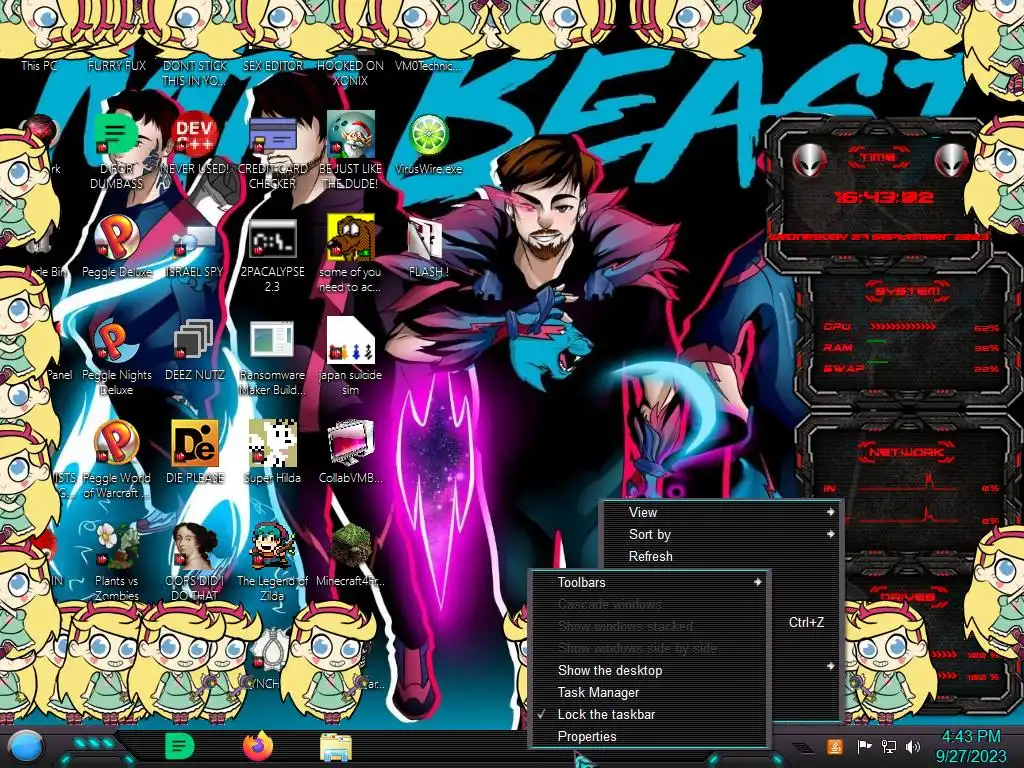Open the FLASH ! desktop icon
Viewport: 1024px width, 768px height.
[426, 238]
